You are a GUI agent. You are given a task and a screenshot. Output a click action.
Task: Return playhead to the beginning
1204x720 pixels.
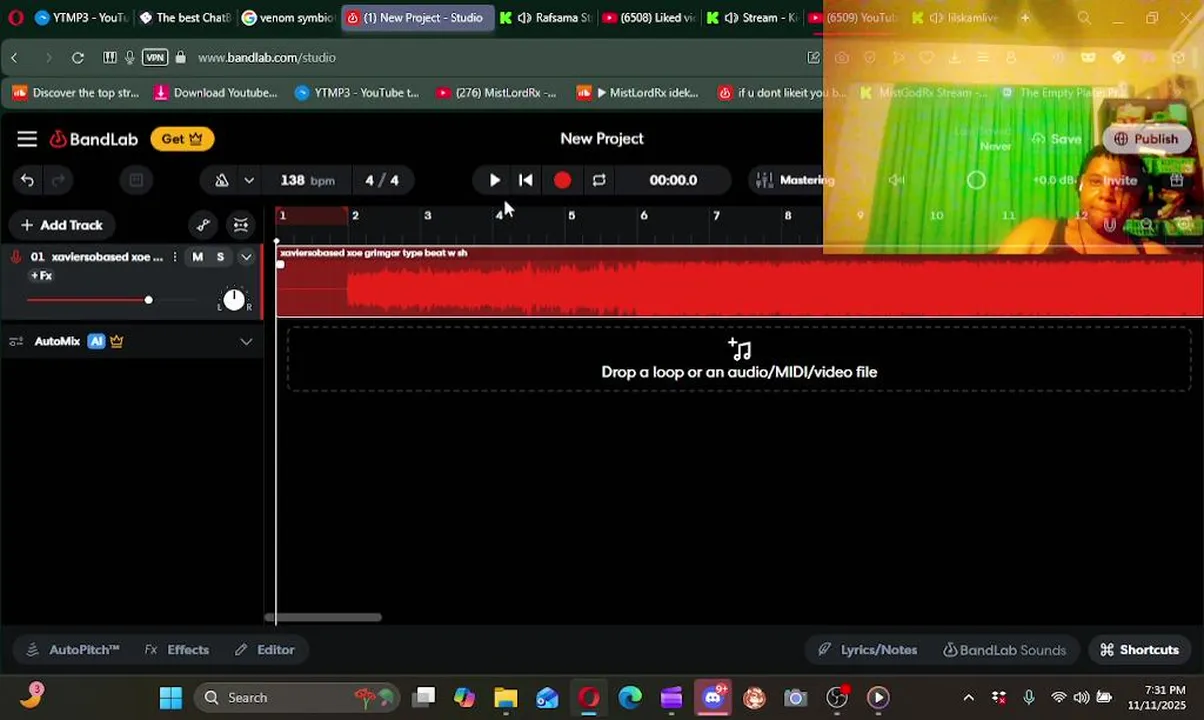pos(526,180)
